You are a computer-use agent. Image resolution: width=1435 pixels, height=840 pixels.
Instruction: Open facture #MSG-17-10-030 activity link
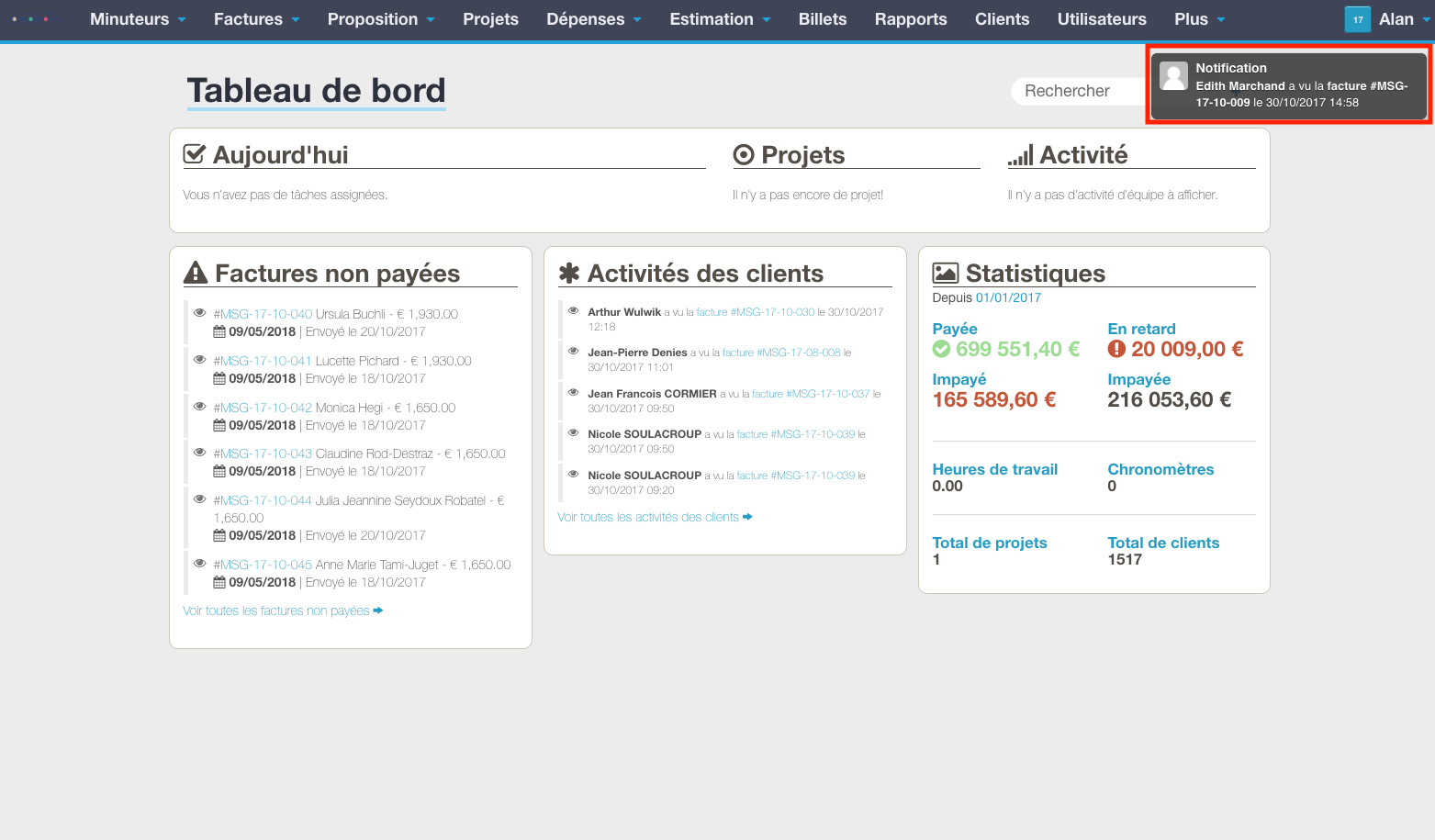[756, 312]
